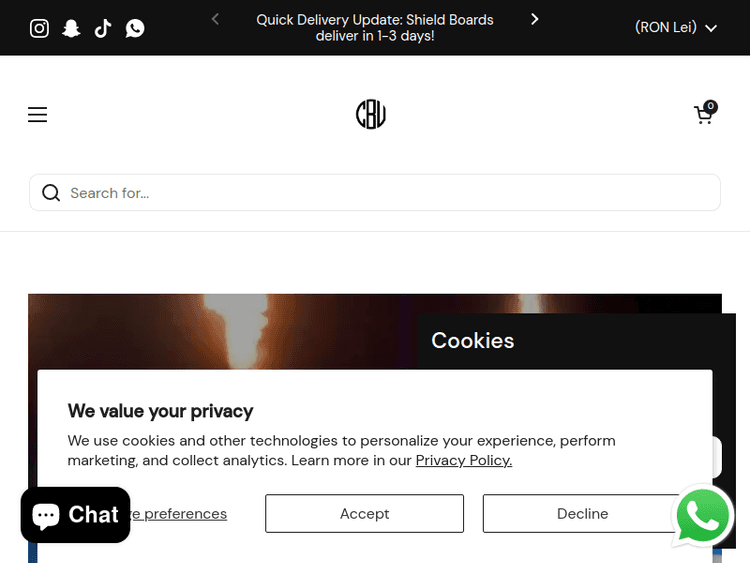The image size is (750, 563).
Task: Open the Privacy Policy link
Action: pos(464,461)
